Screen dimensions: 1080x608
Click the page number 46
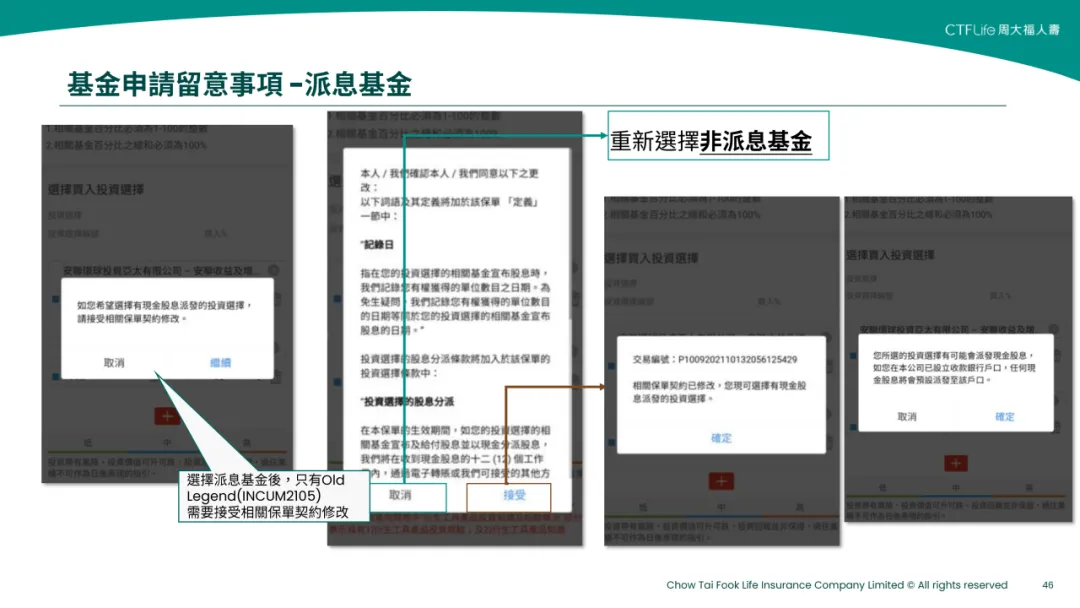[x=1048, y=585]
